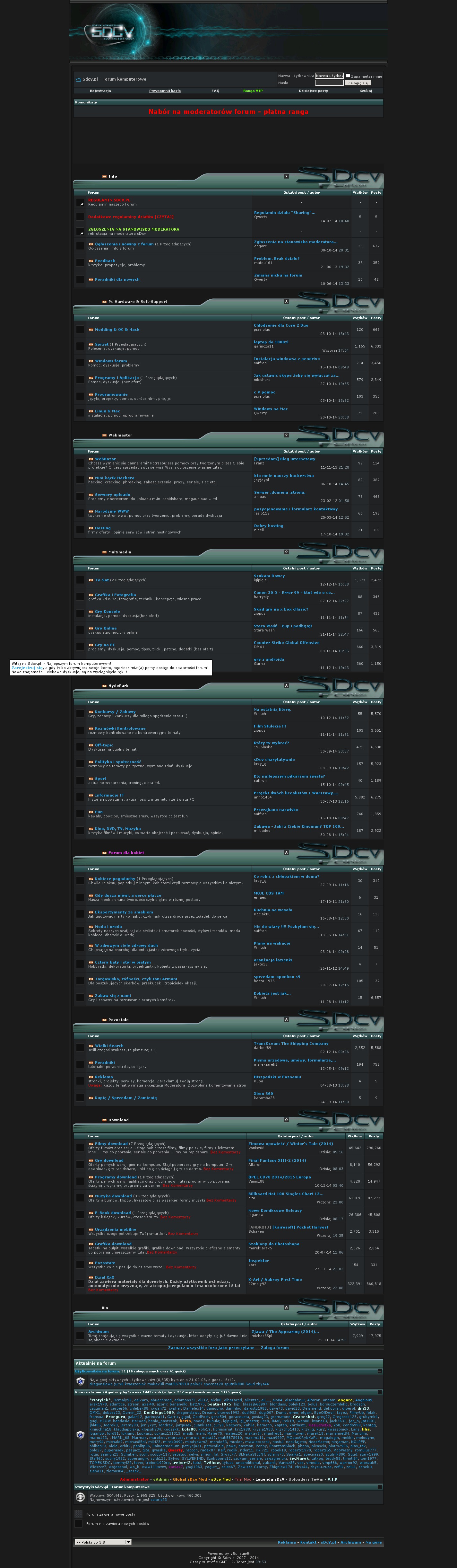Click status icon beside 'Filmy download' forum

[80, 1147]
